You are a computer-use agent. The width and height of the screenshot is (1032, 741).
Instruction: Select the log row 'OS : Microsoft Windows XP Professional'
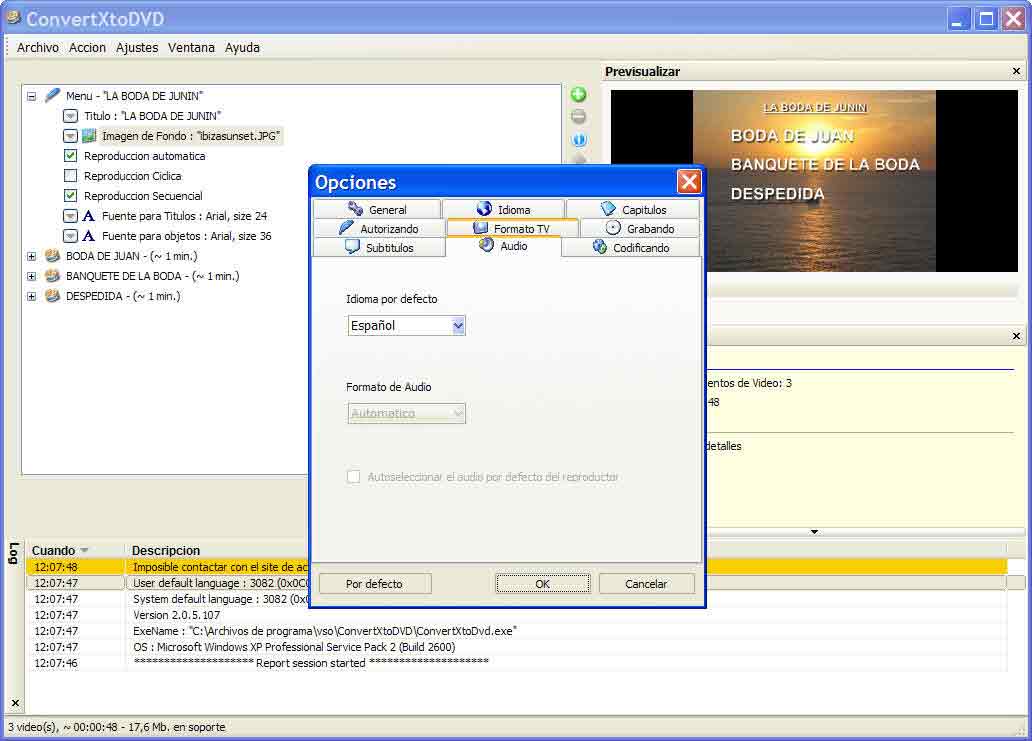[x=517, y=647]
